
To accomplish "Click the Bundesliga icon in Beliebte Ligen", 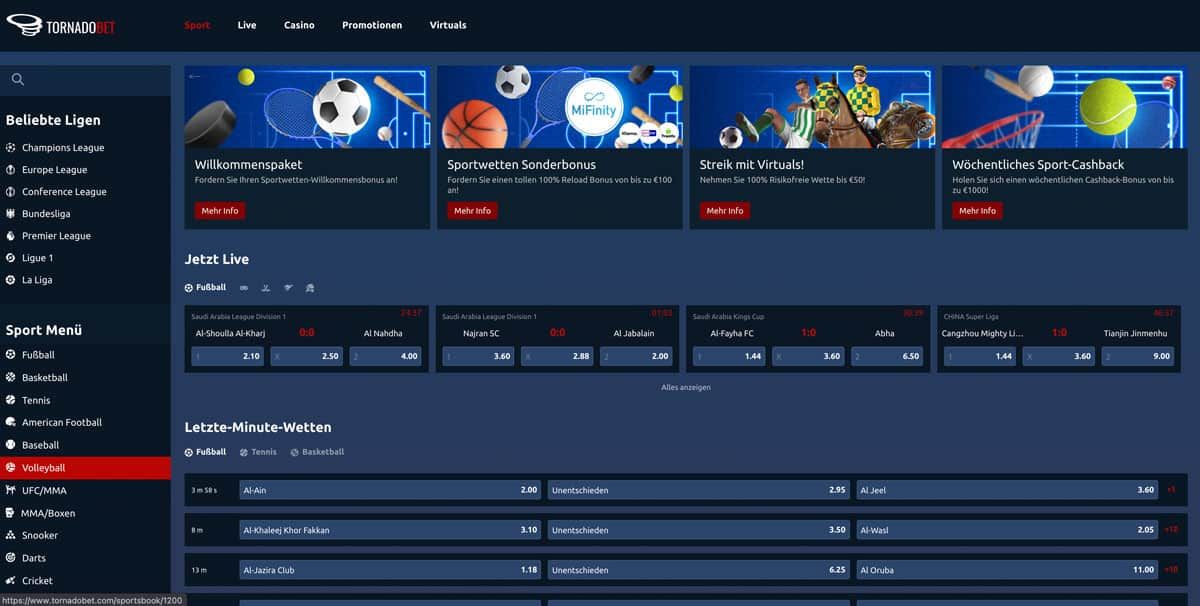I will click(x=11, y=214).
